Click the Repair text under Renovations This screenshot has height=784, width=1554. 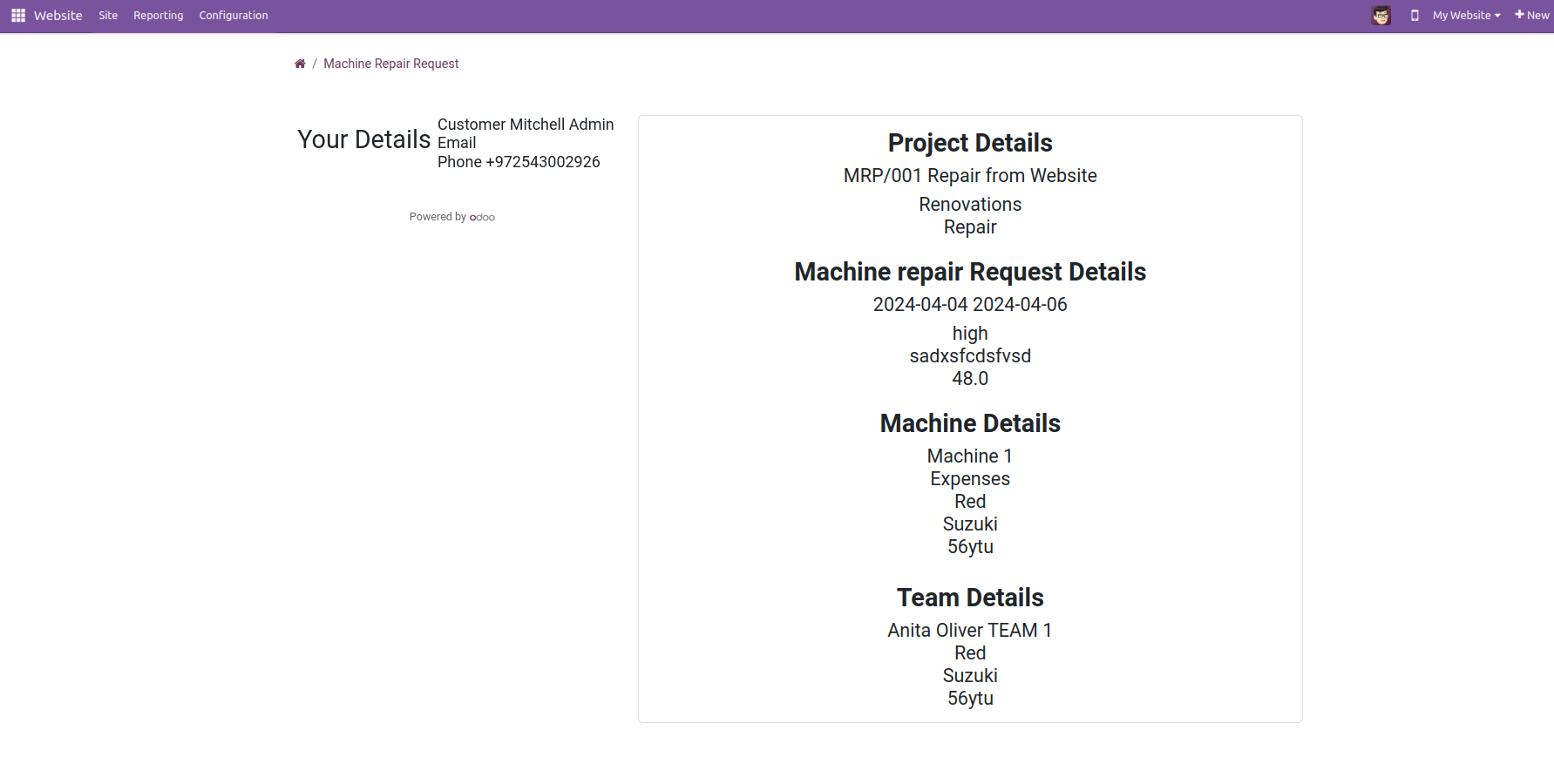tap(970, 227)
